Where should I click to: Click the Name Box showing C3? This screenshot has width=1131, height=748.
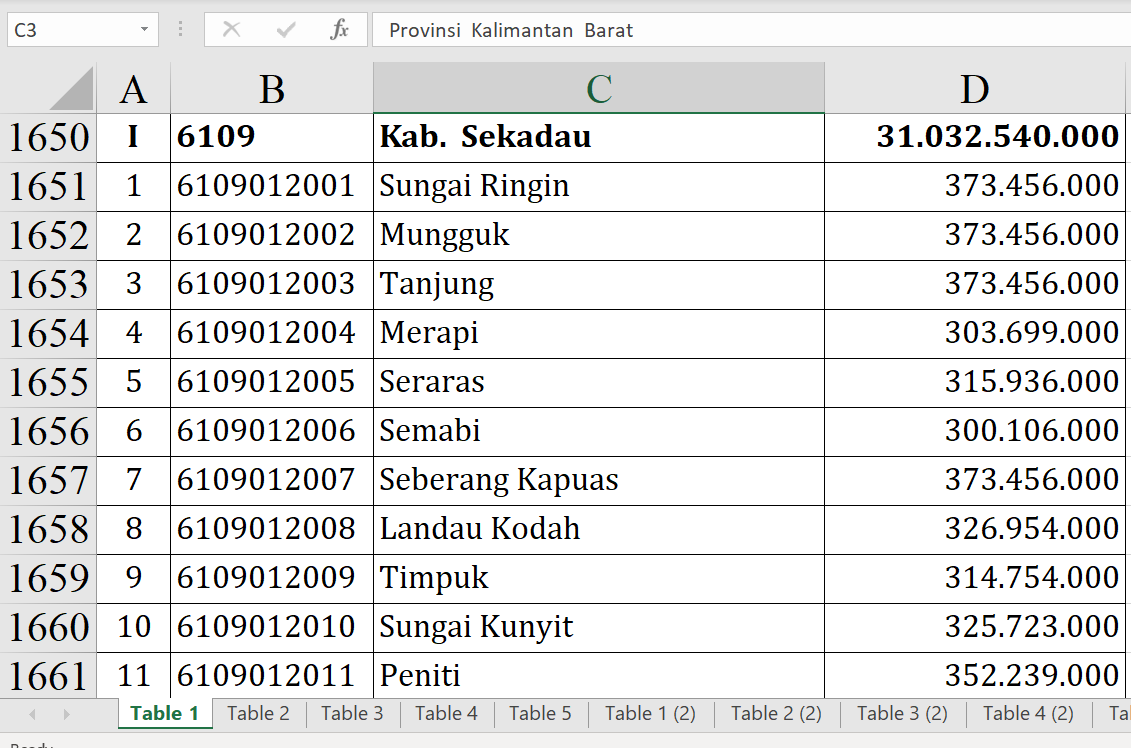click(x=70, y=30)
